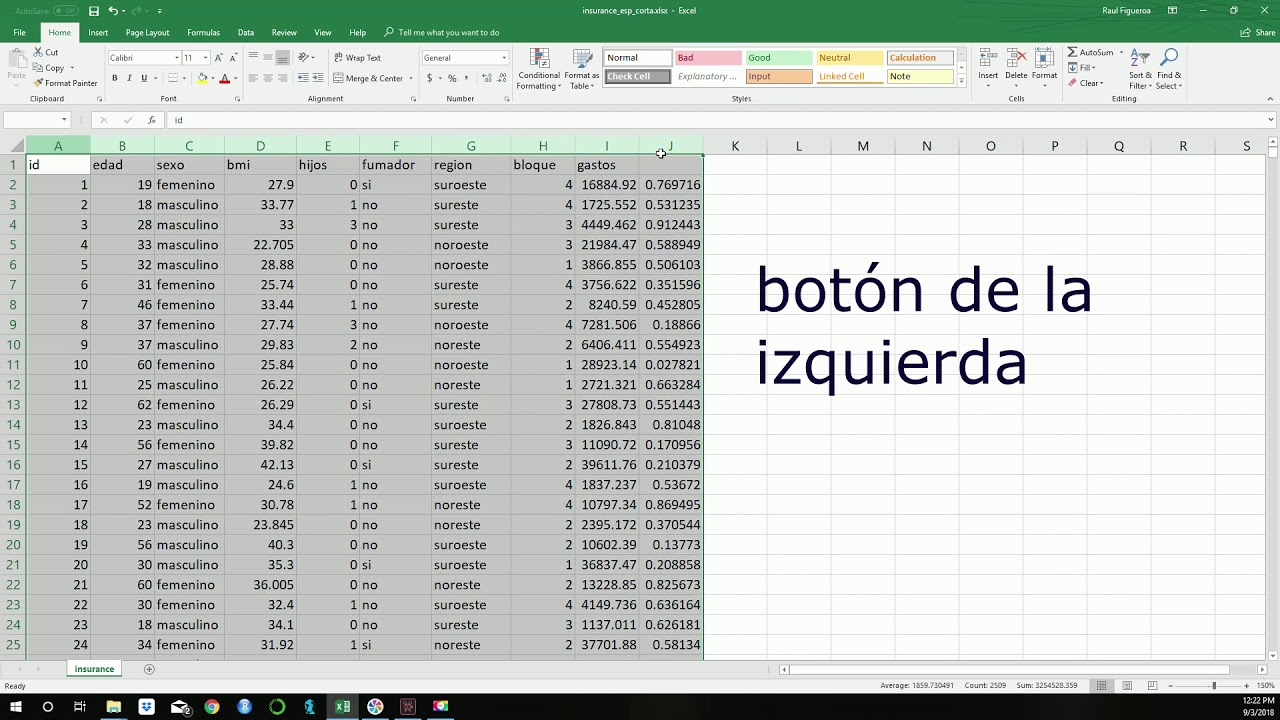Apply yellow fill color bucket

pos(202,78)
